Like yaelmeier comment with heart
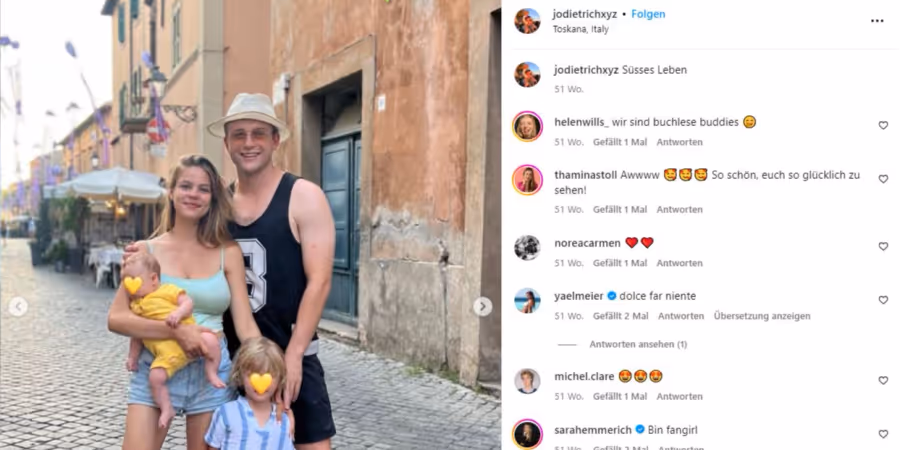This screenshot has height=450, width=900. point(883,300)
